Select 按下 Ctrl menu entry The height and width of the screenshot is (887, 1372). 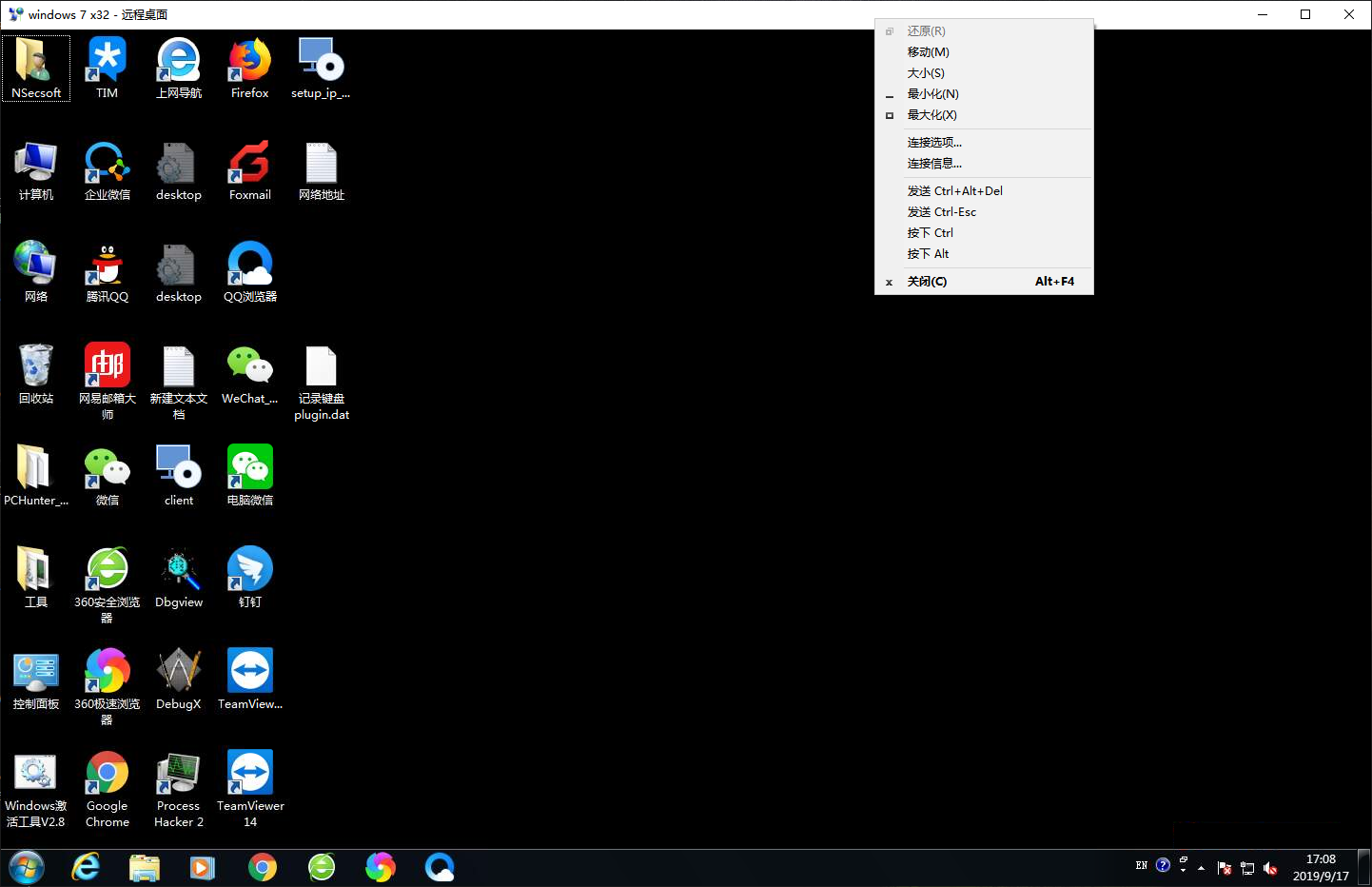[984, 233]
